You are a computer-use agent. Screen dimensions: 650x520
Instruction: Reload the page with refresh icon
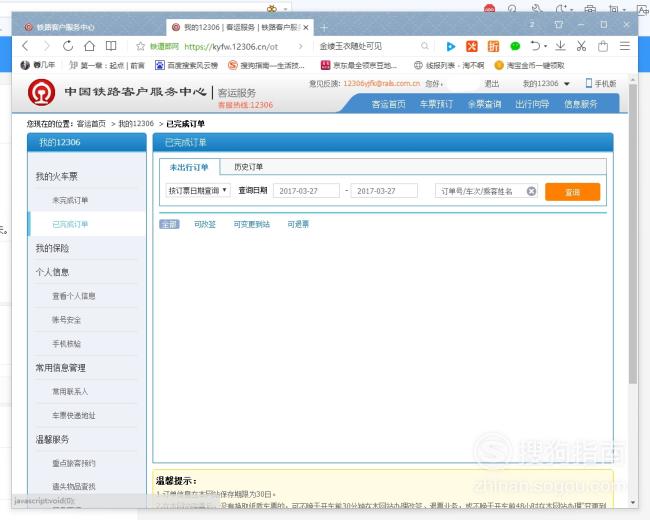68,46
